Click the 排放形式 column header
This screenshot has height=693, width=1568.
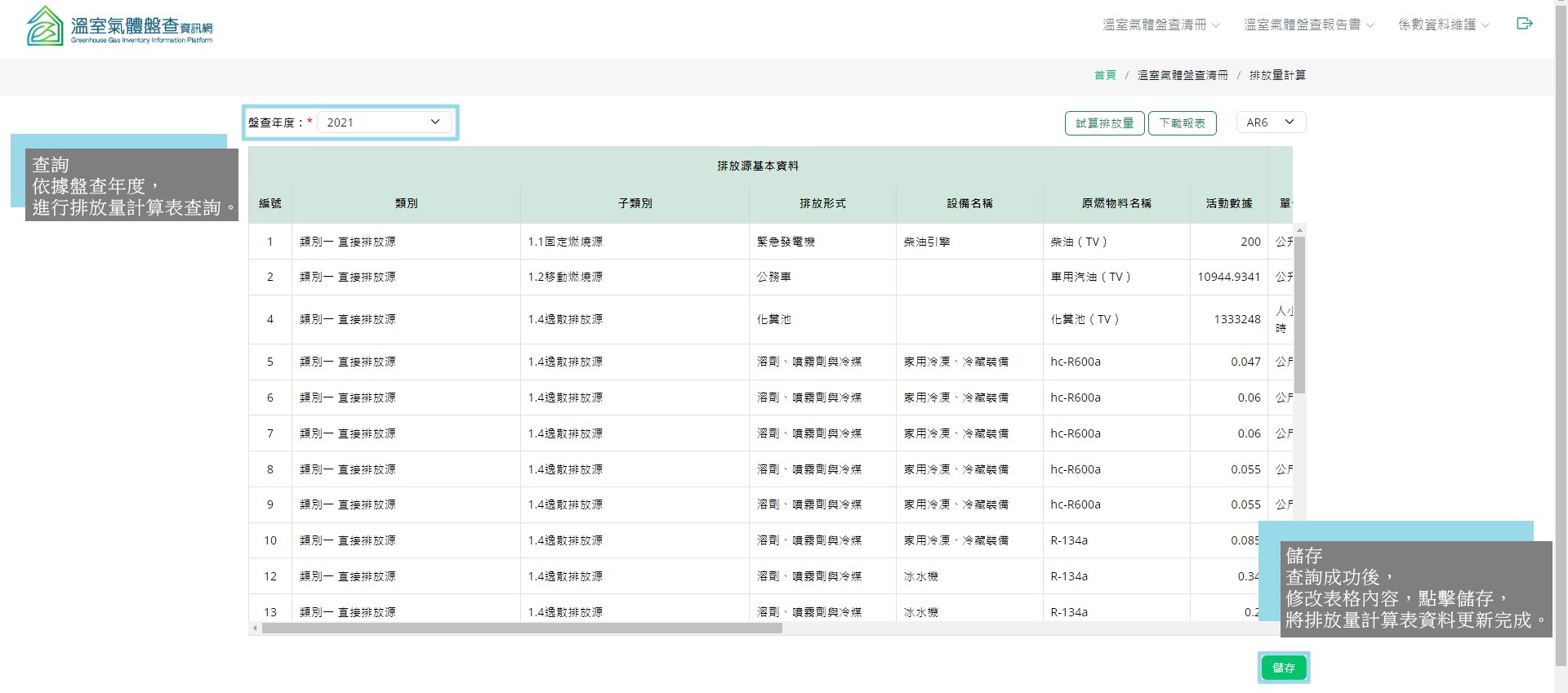pyautogui.click(x=822, y=203)
